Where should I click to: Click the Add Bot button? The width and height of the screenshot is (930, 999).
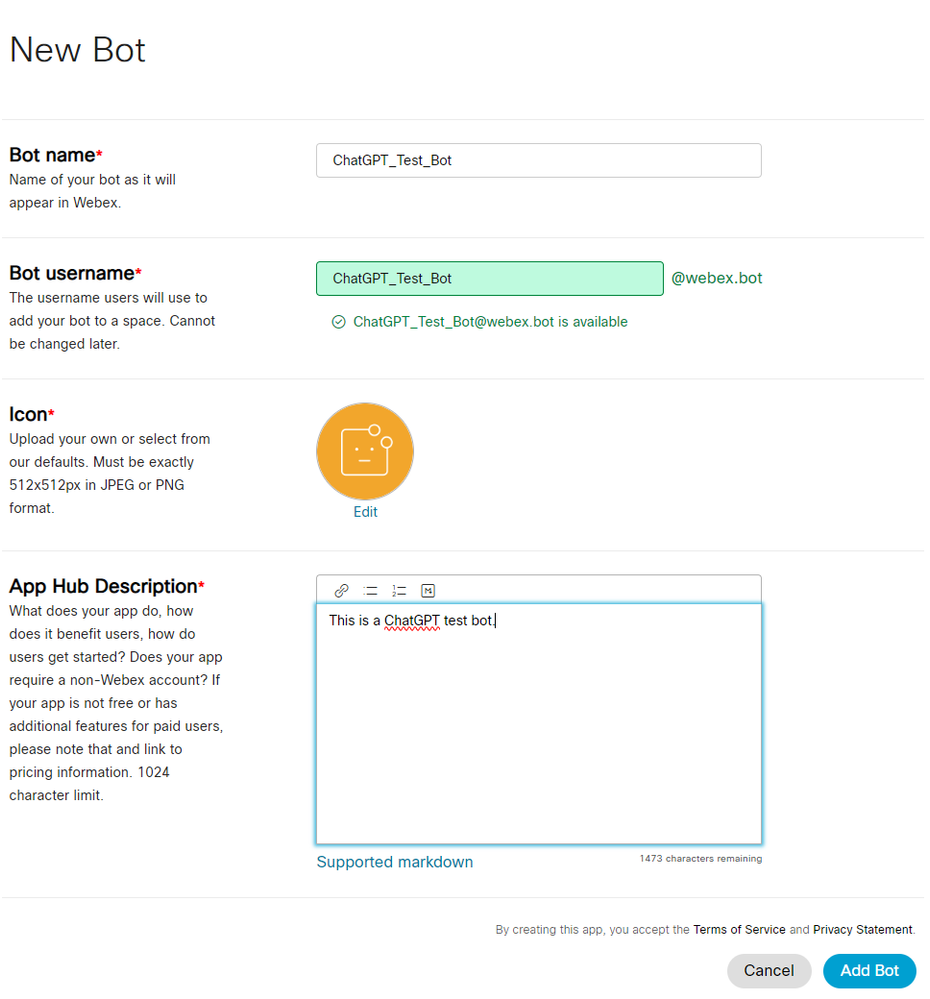869,970
